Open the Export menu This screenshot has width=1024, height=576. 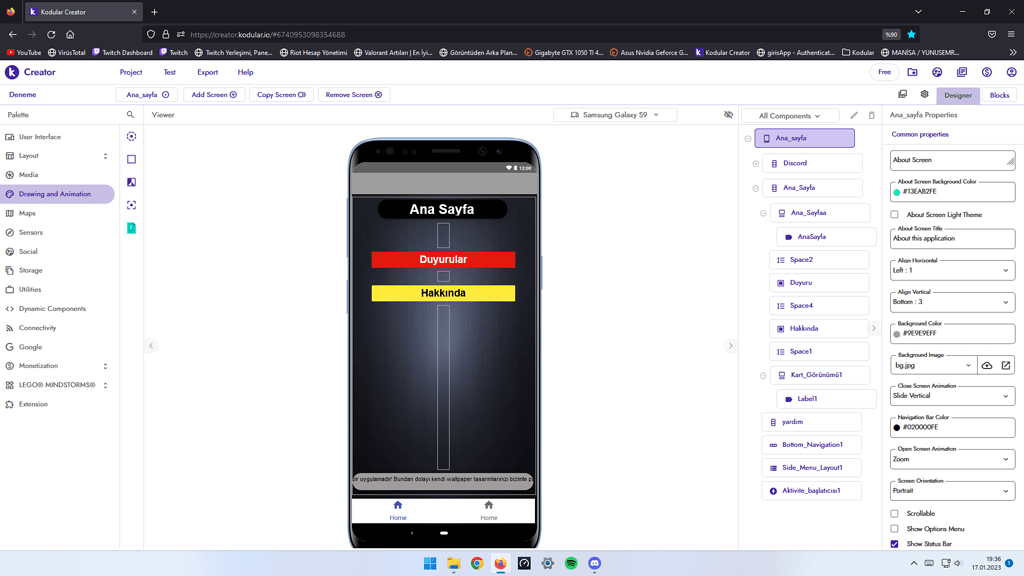(207, 72)
